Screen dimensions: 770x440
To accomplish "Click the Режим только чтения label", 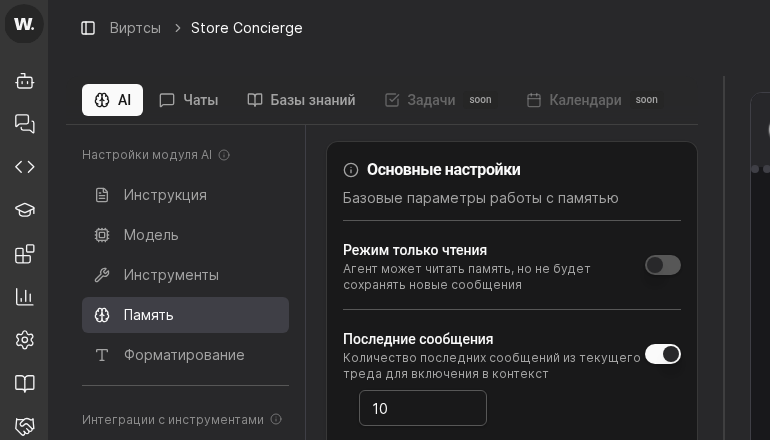I will coord(415,250).
